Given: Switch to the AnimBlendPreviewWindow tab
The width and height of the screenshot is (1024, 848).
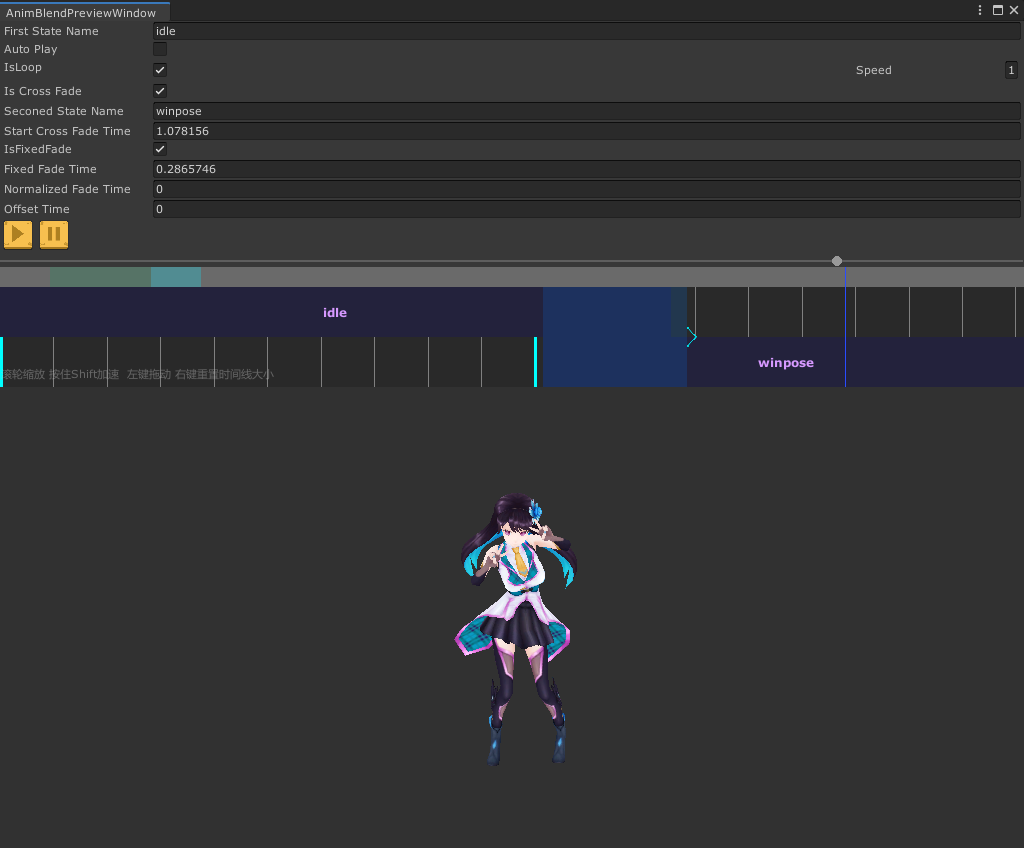Looking at the screenshot, I should pyautogui.click(x=83, y=10).
